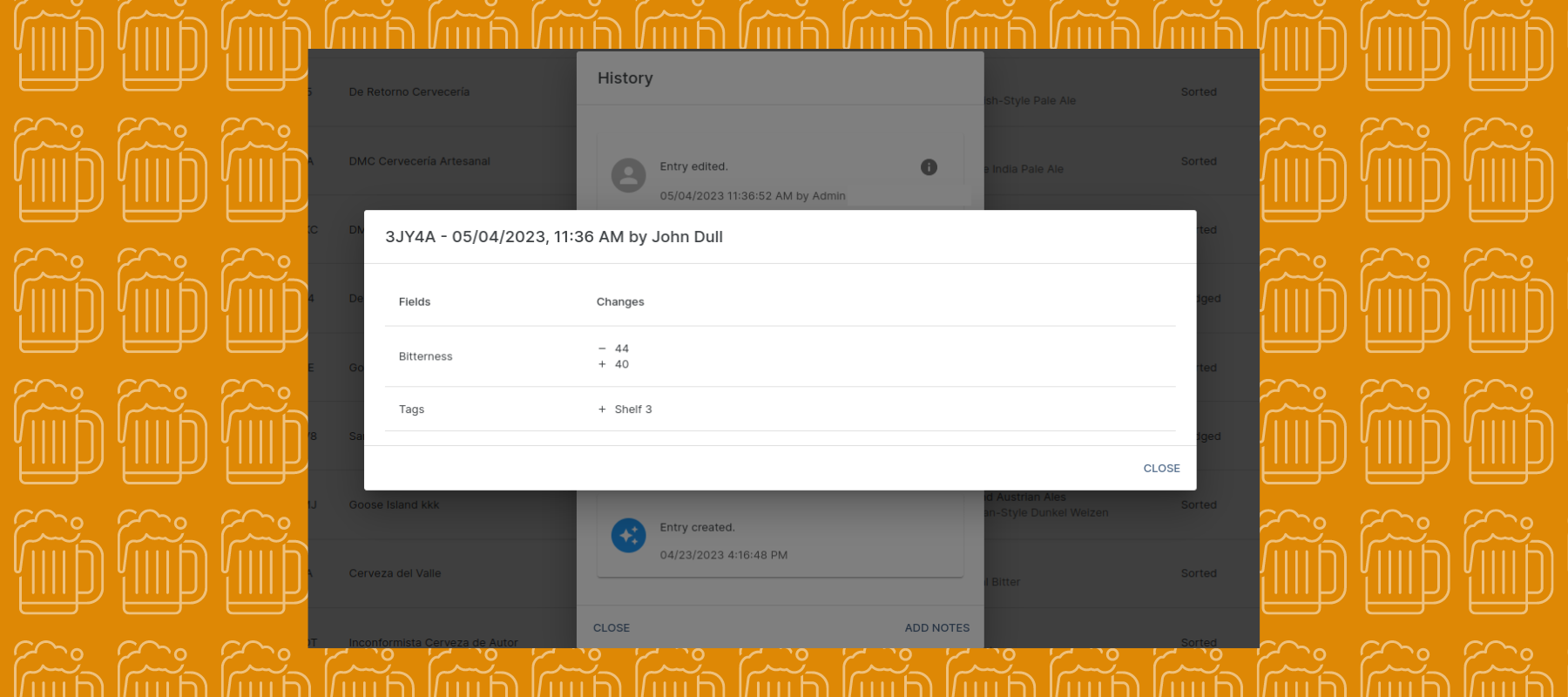Viewport: 1568px width, 697px height.
Task: Close the 3JY4A changes dialog
Action: tap(1161, 468)
